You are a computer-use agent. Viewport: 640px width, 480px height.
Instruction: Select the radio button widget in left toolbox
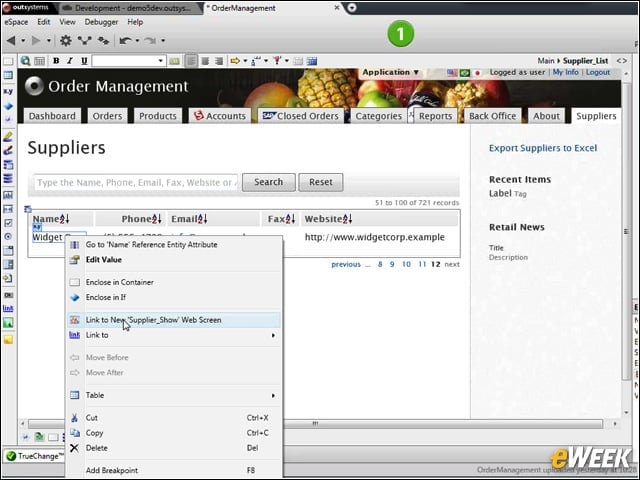tap(8, 237)
